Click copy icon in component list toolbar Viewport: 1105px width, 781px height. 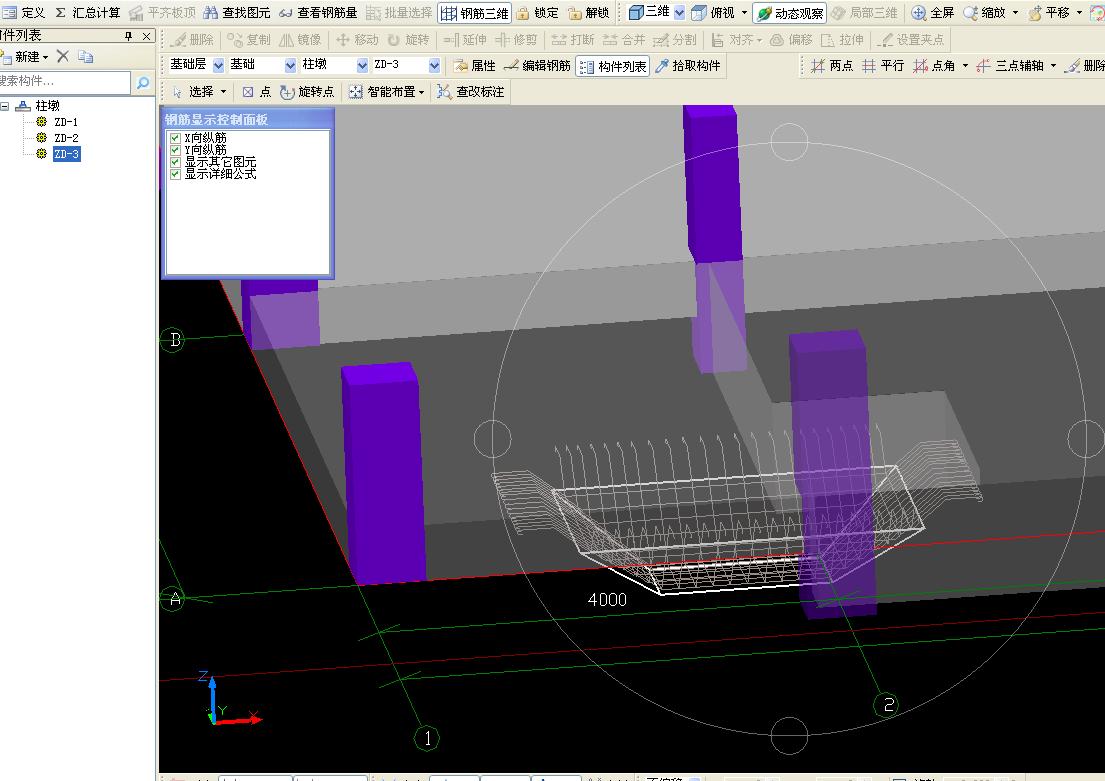click(85, 56)
